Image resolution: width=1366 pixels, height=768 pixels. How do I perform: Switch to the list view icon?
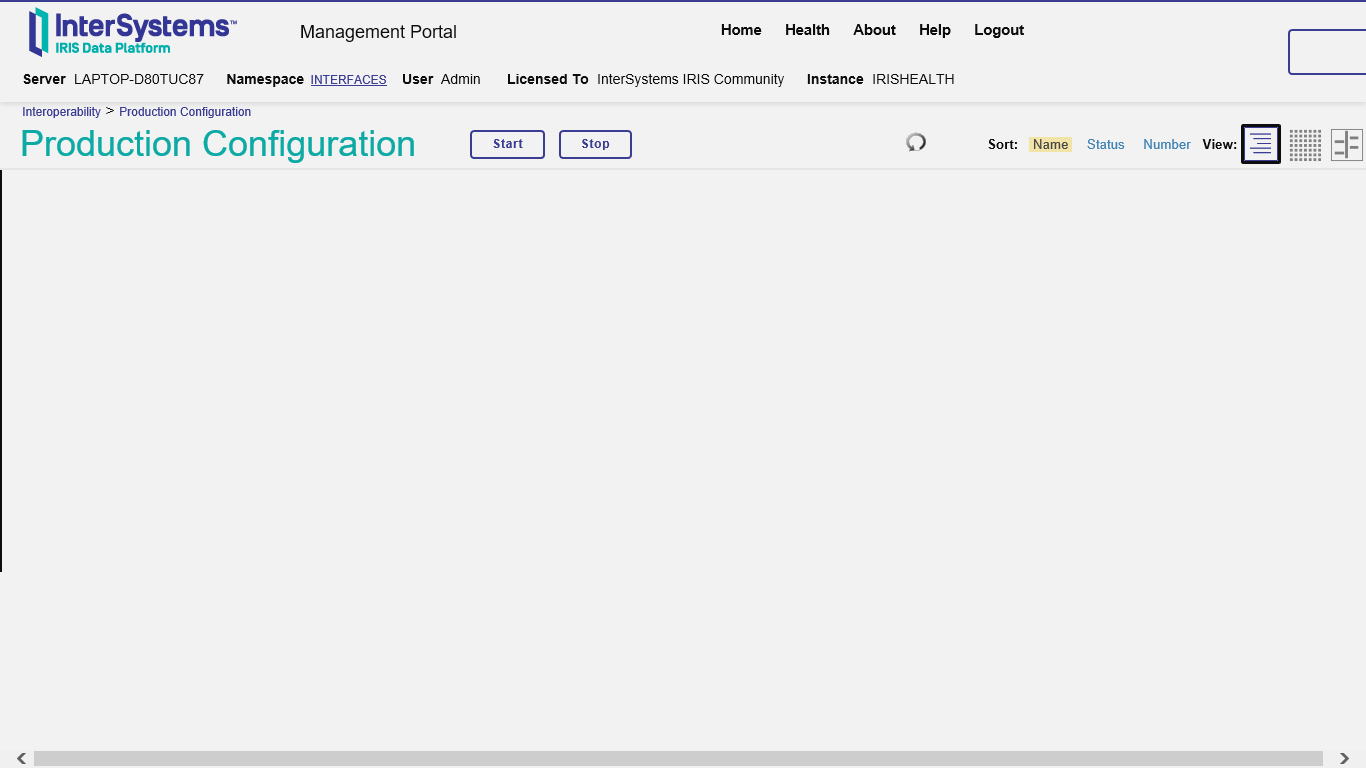point(1261,144)
